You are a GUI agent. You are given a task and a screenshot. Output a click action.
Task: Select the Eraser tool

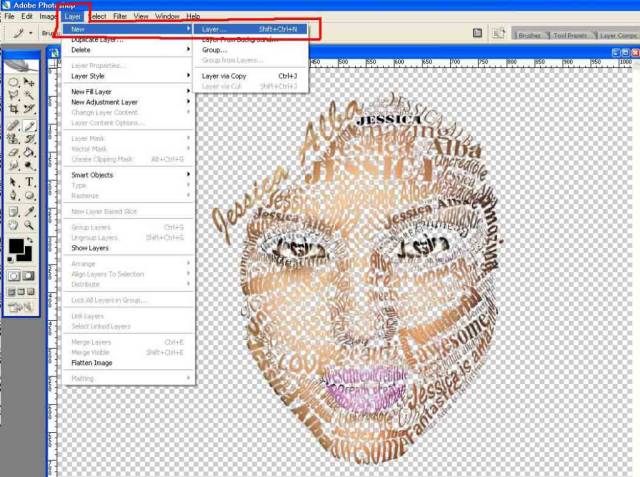coord(14,152)
